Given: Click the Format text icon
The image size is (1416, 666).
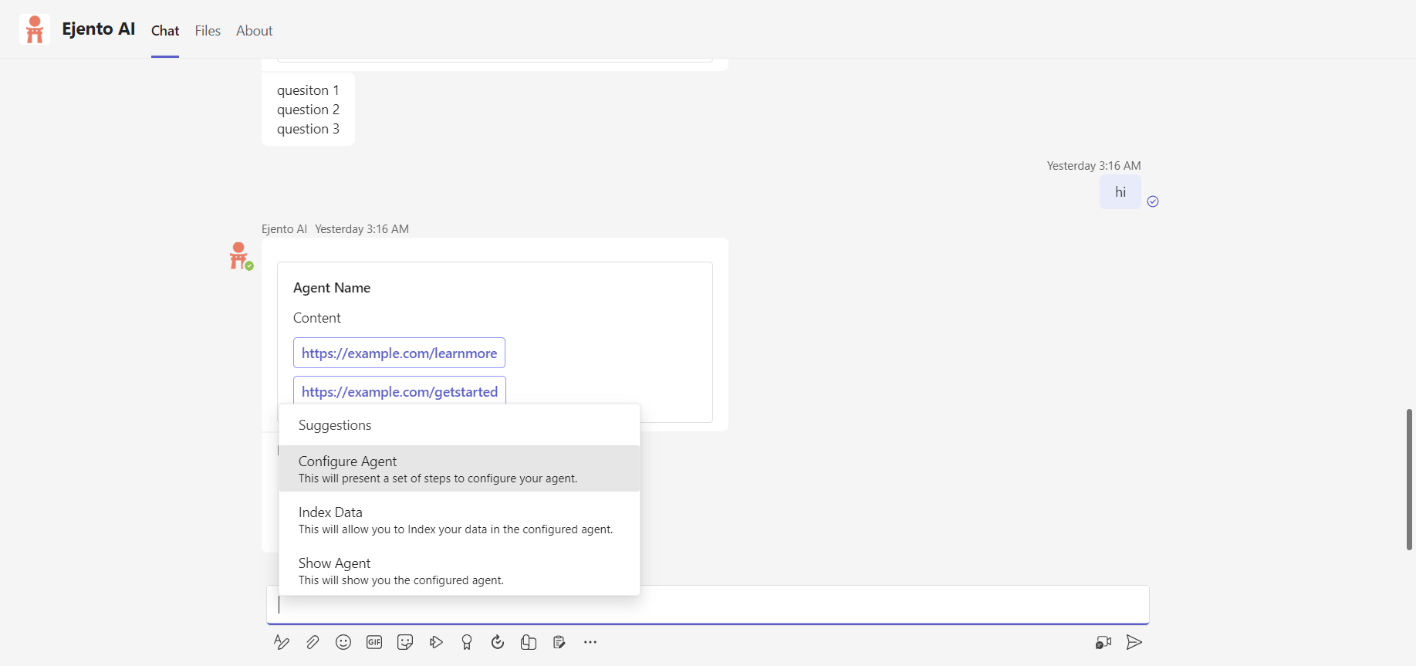Looking at the screenshot, I should point(282,642).
